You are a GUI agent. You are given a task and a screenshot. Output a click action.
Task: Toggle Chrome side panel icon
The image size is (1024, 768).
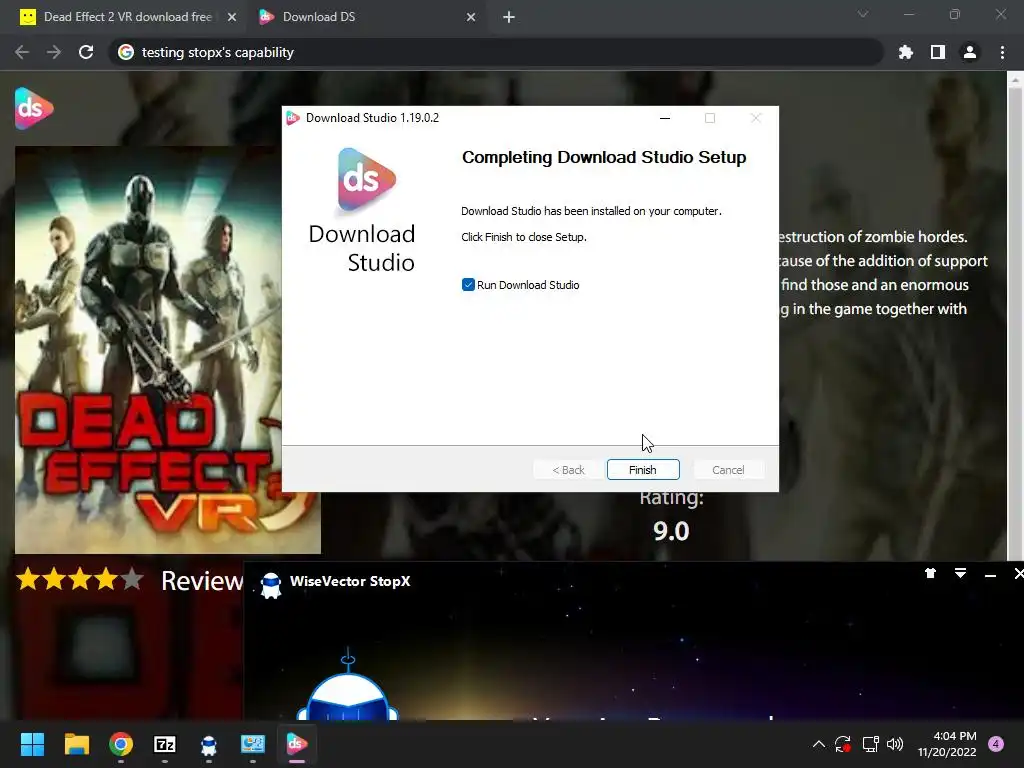pos(938,52)
